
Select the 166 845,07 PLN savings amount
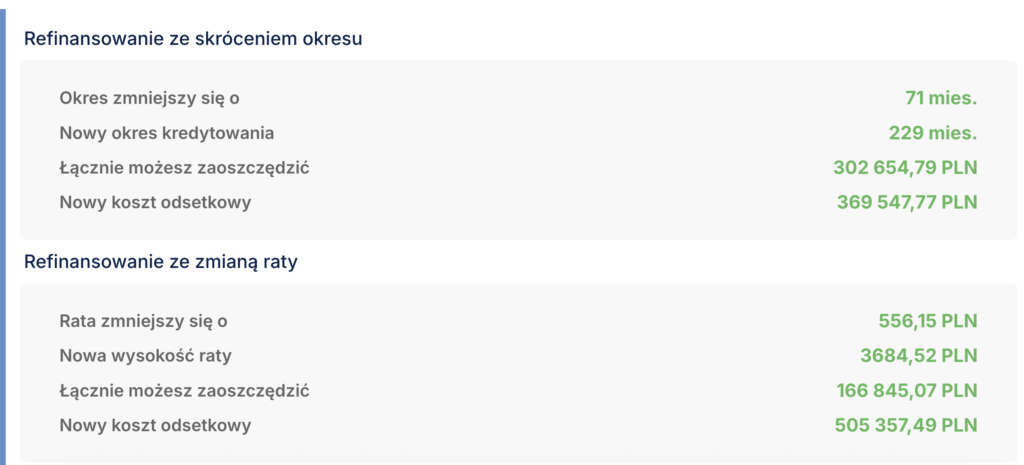coord(906,391)
